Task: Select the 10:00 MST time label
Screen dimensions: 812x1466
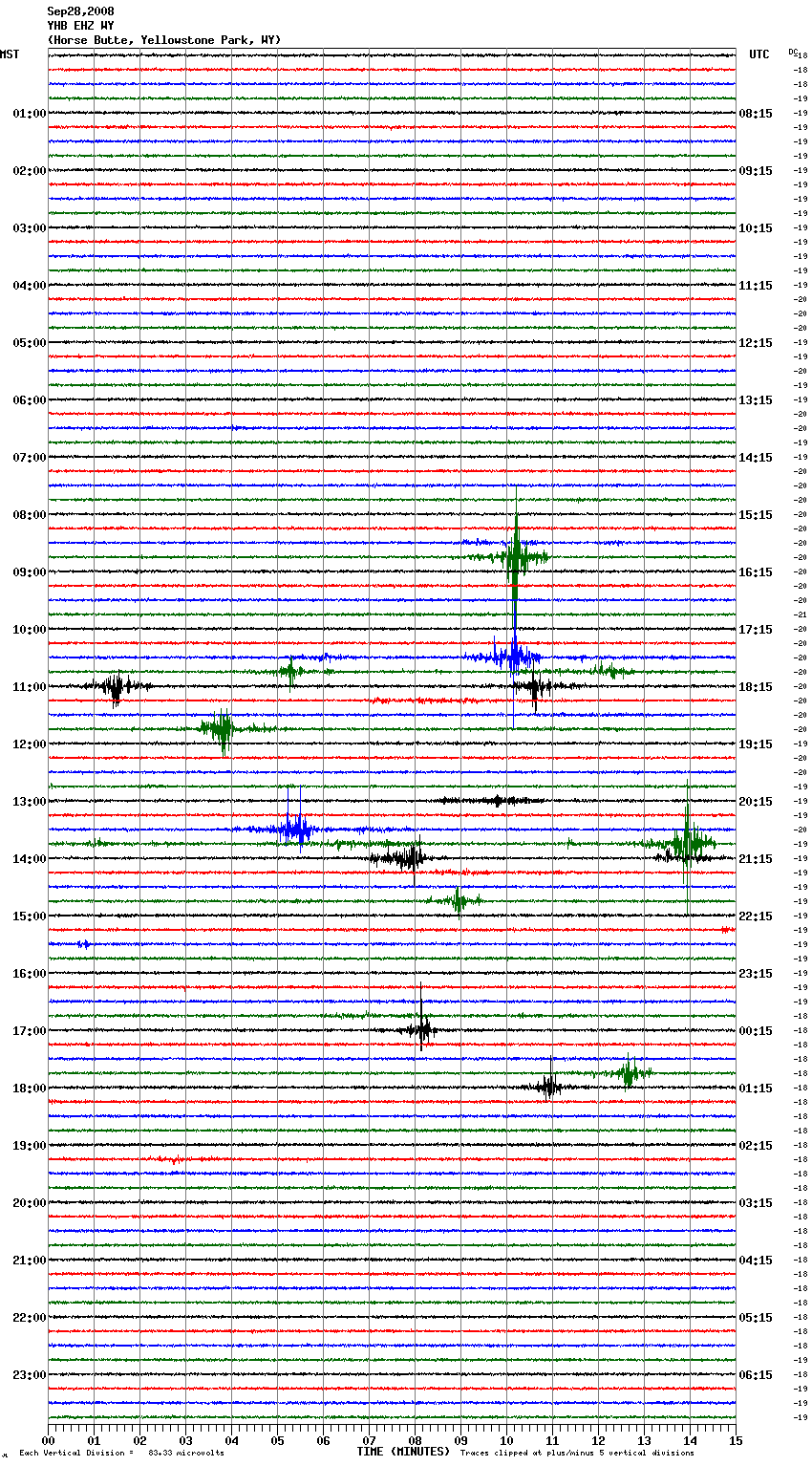Action: (x=29, y=630)
